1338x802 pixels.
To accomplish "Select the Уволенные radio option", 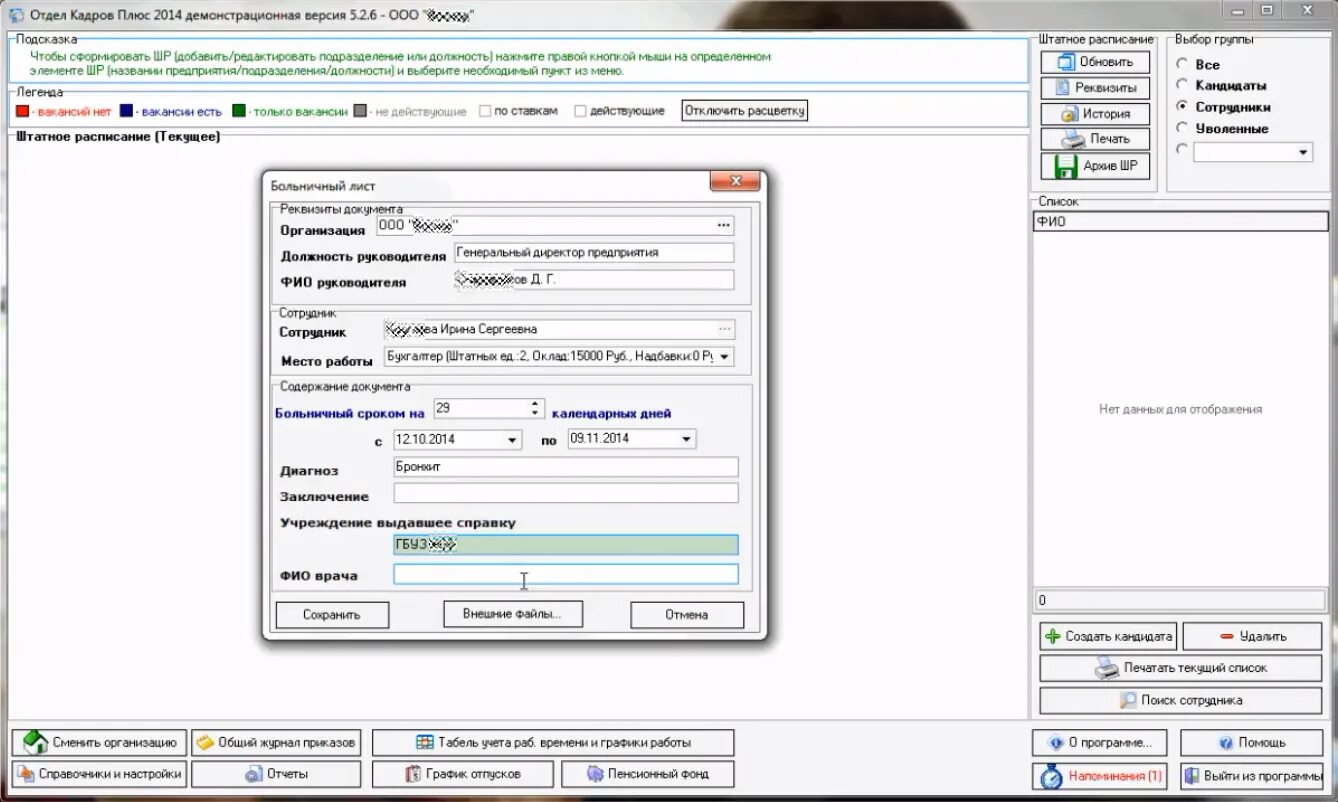I will pyautogui.click(x=1182, y=128).
